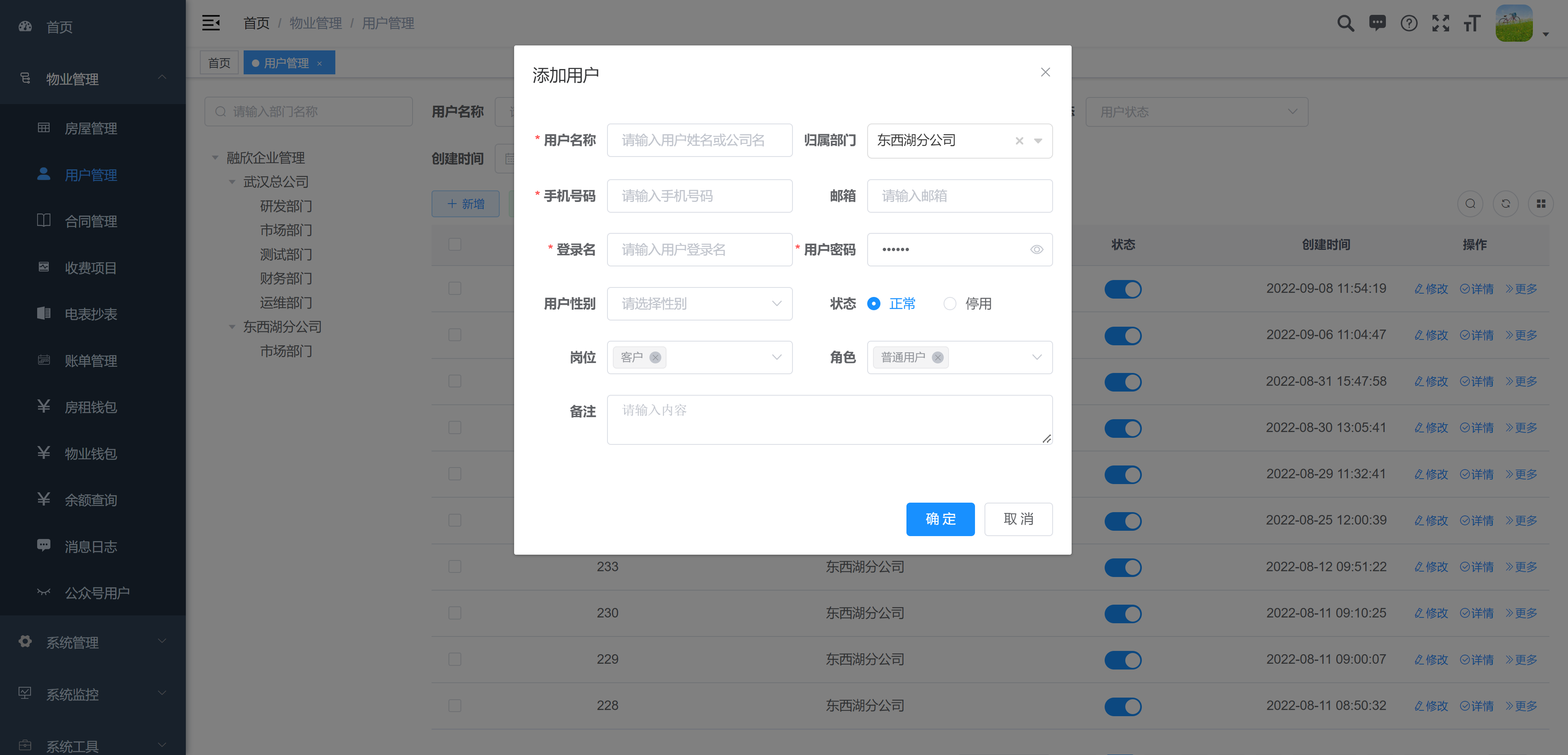Image resolution: width=1568 pixels, height=755 pixels.
Task: Close the 添加用户 dialog with X
Action: click(x=1045, y=72)
